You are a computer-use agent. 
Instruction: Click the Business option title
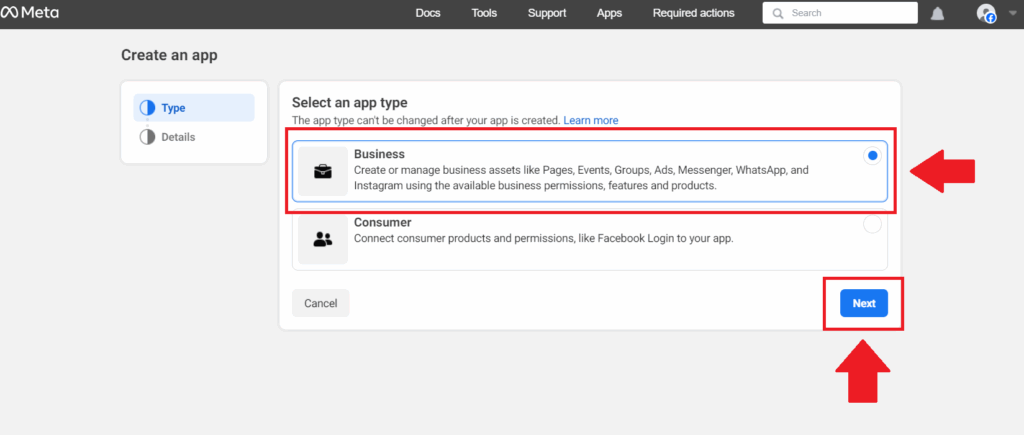point(379,154)
